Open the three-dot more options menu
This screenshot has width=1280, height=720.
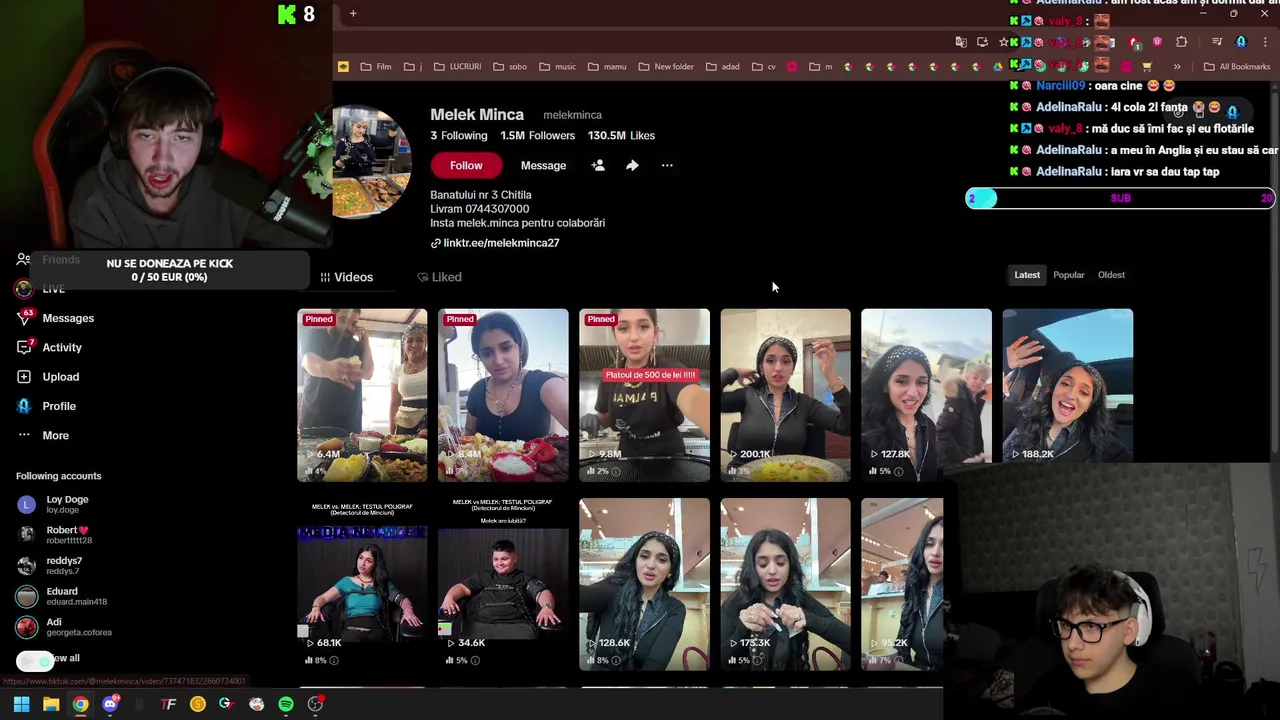pyautogui.click(x=667, y=165)
